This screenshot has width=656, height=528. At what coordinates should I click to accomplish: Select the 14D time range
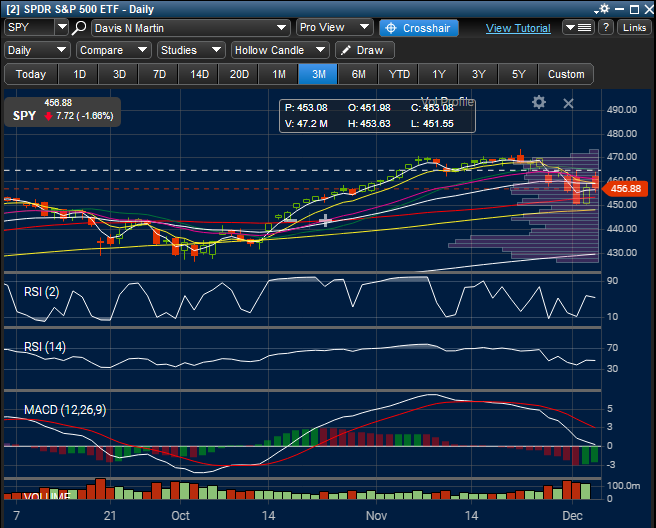199,74
